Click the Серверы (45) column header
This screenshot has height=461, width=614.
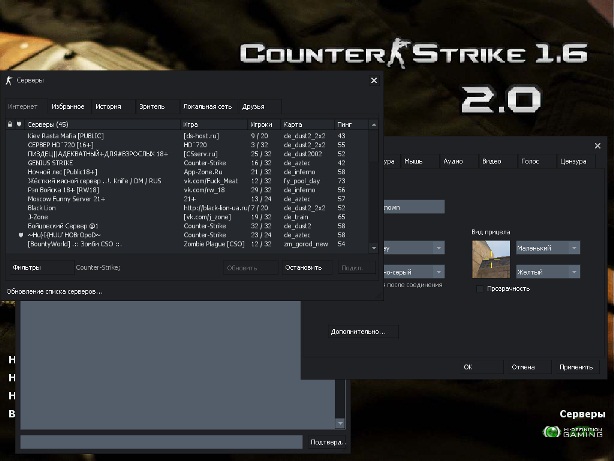coord(102,125)
